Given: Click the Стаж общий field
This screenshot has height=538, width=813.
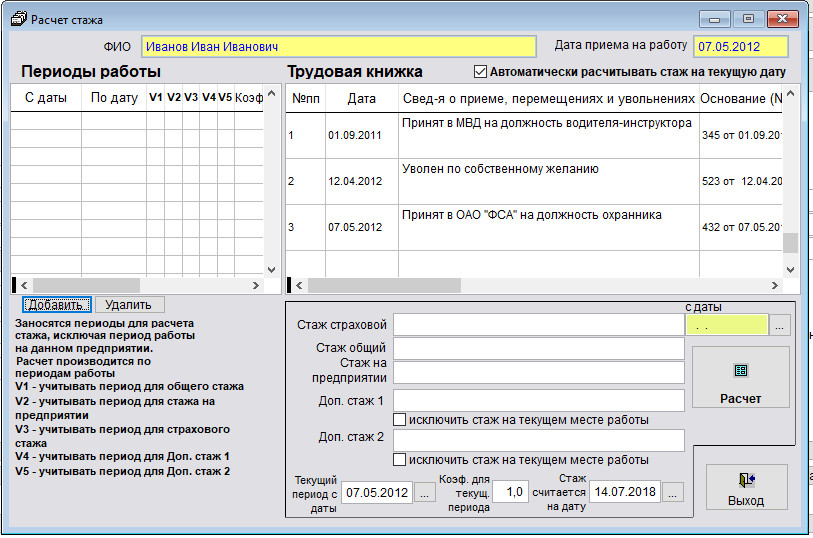Looking at the screenshot, I should coord(538,349).
